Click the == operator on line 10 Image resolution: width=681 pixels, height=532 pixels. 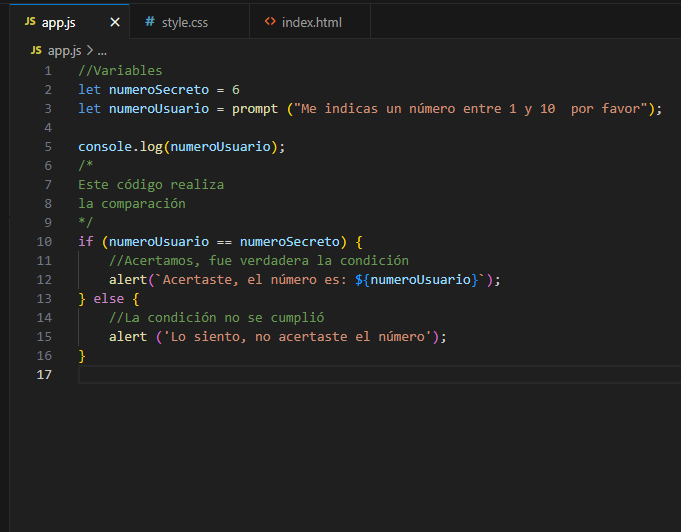coord(224,241)
